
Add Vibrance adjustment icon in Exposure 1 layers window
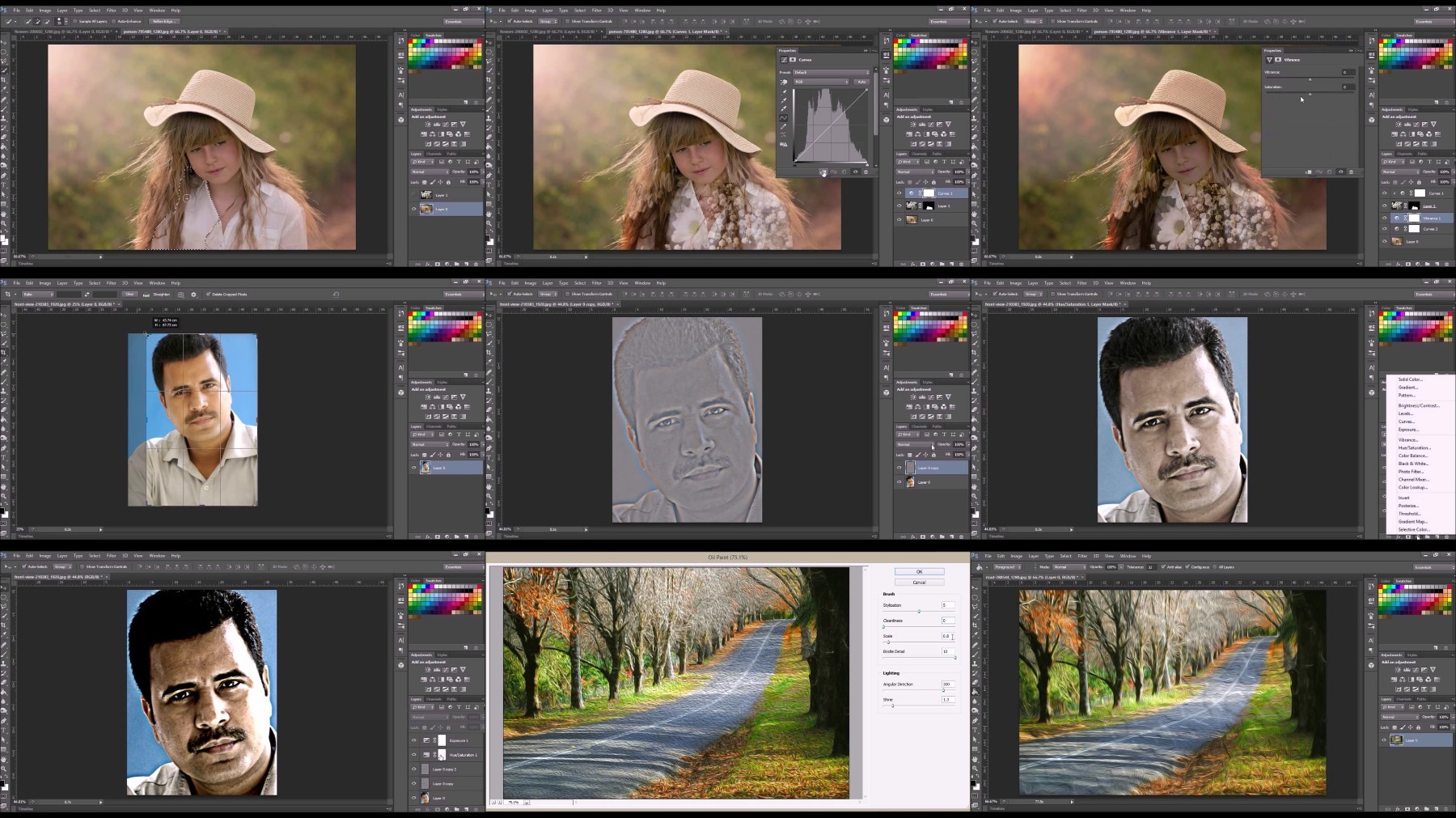tap(463, 670)
